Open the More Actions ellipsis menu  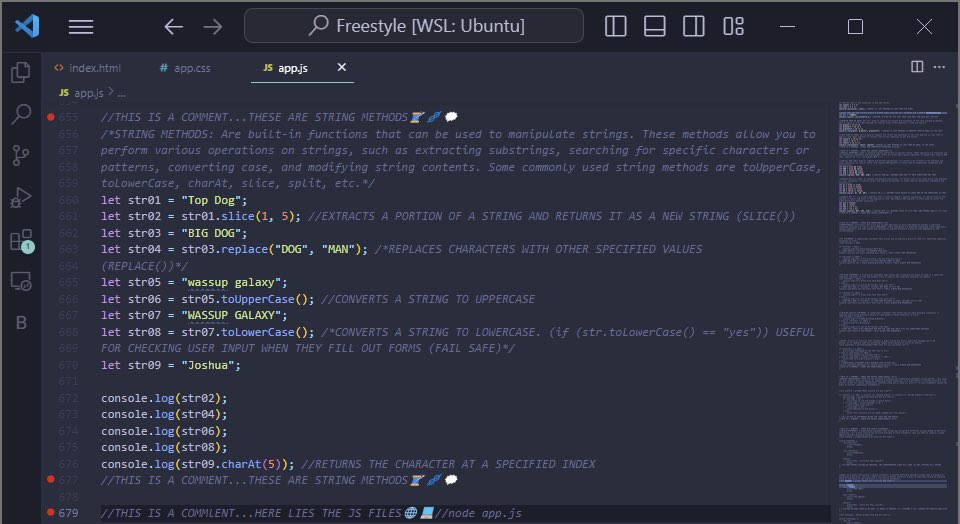pos(939,67)
